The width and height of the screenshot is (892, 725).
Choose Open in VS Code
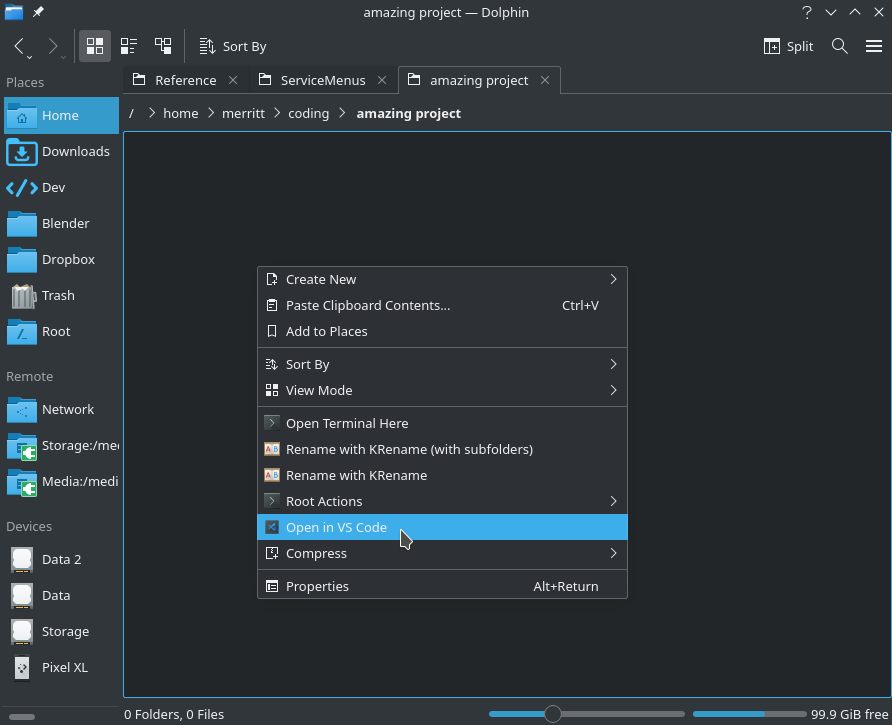pos(442,528)
